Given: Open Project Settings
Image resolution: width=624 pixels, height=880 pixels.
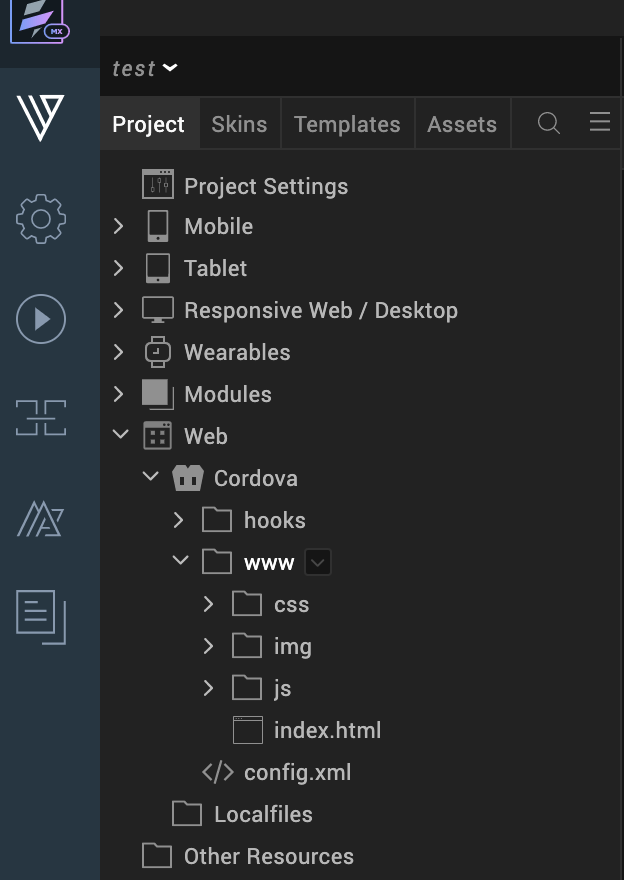Looking at the screenshot, I should tap(265, 186).
